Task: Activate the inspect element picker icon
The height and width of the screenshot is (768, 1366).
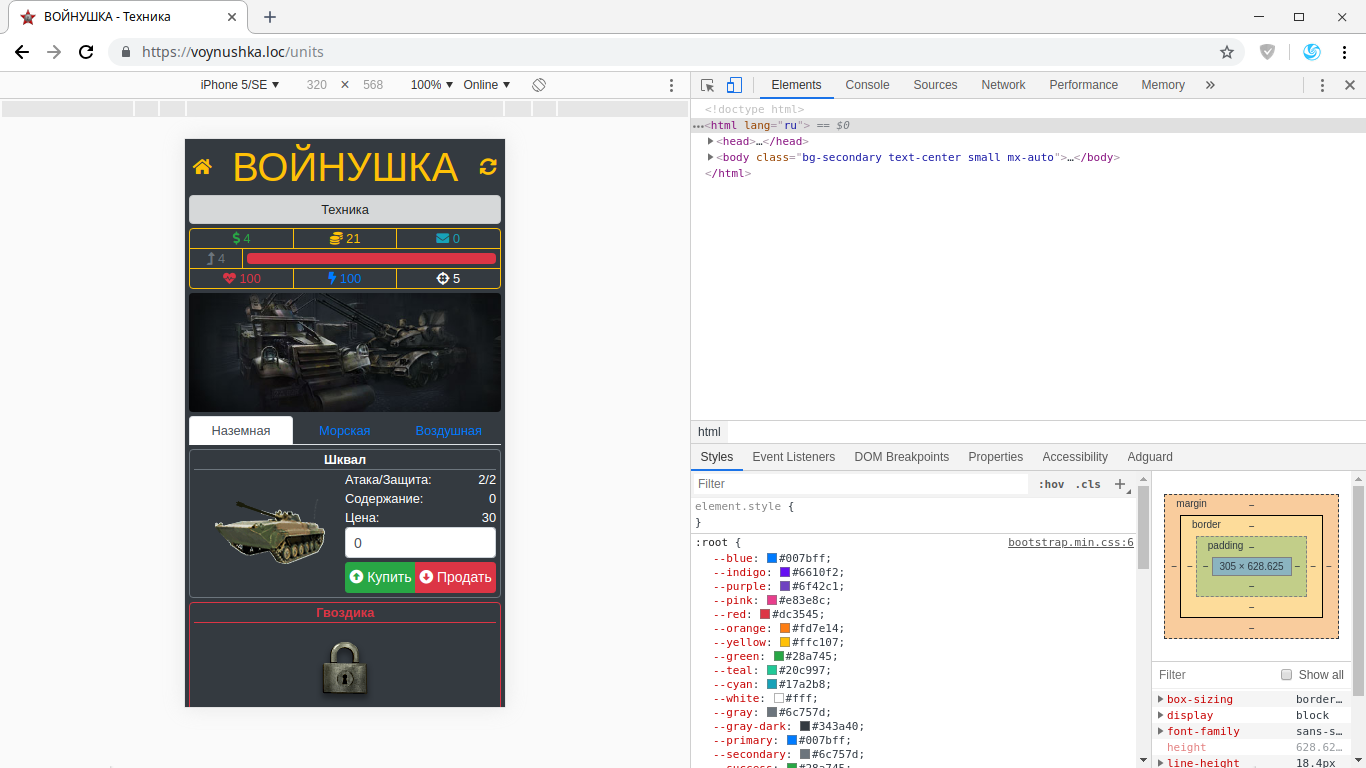Action: (708, 85)
